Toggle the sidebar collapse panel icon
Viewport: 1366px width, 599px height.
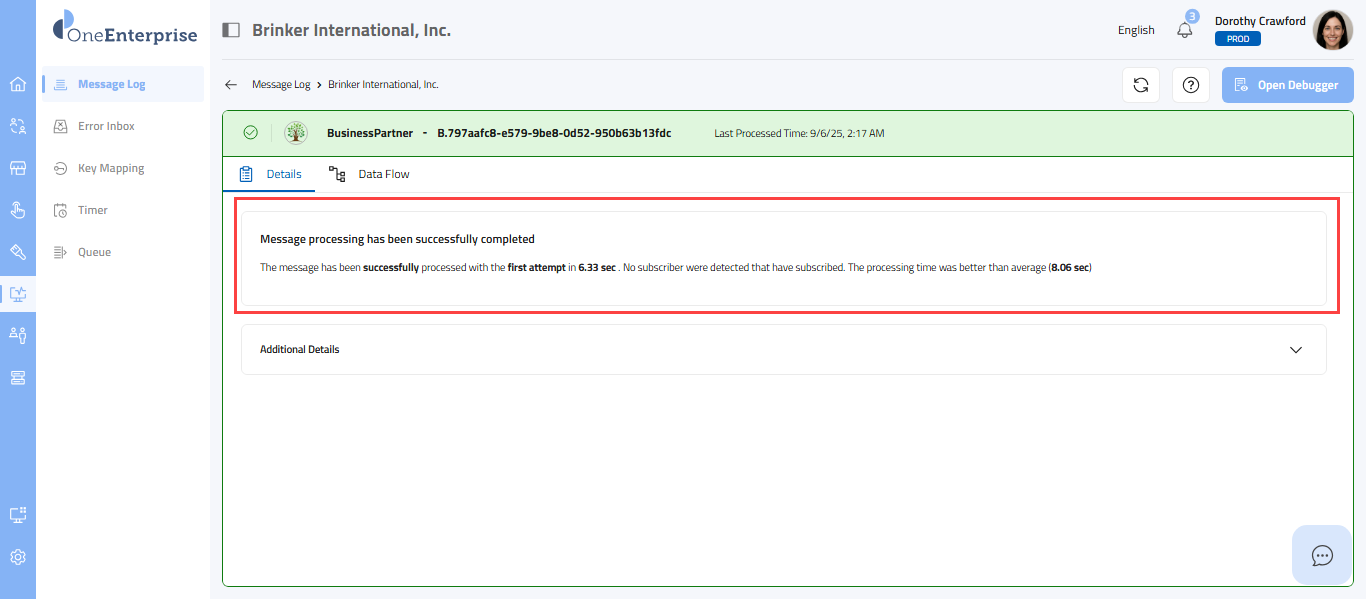tap(231, 30)
